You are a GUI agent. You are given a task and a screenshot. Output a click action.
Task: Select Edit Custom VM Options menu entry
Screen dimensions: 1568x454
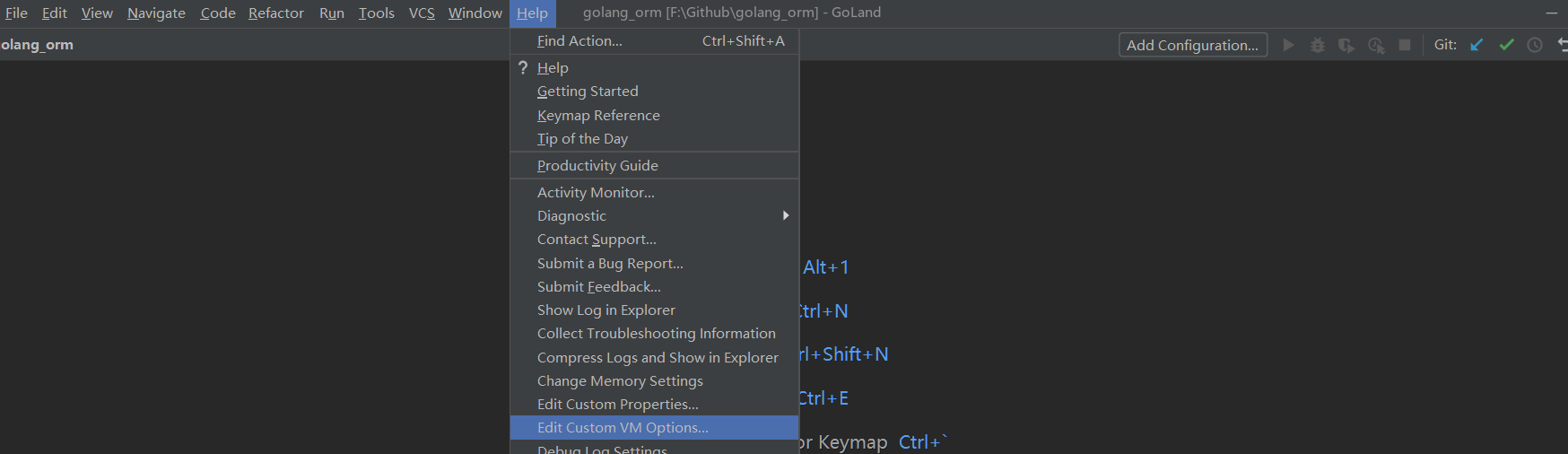[x=654, y=428]
